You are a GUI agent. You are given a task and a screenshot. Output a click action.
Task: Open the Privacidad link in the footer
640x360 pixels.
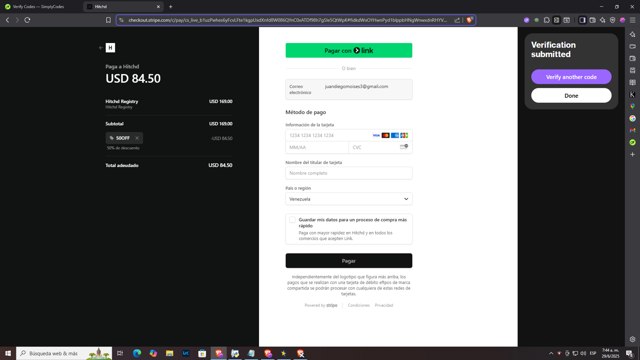click(x=384, y=305)
